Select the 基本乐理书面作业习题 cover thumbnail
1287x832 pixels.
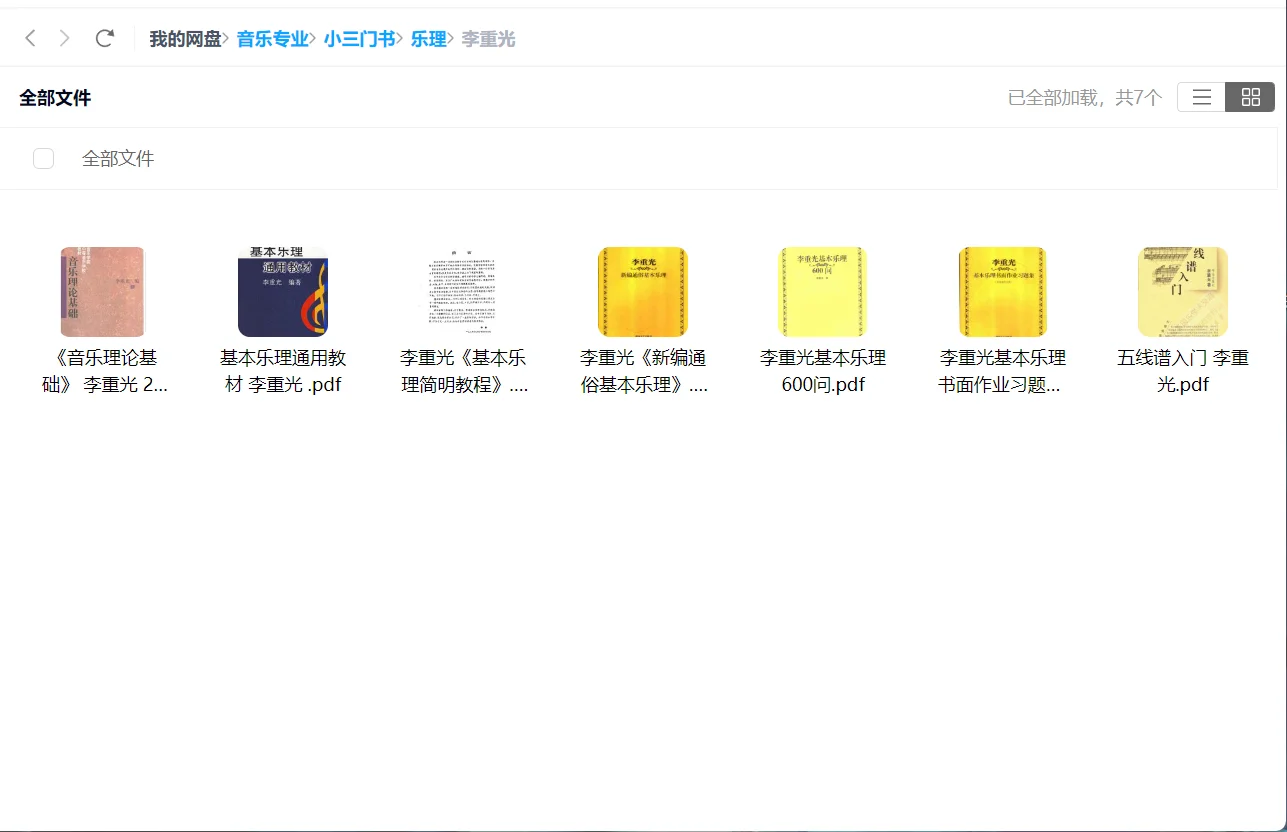pyautogui.click(x=1003, y=292)
